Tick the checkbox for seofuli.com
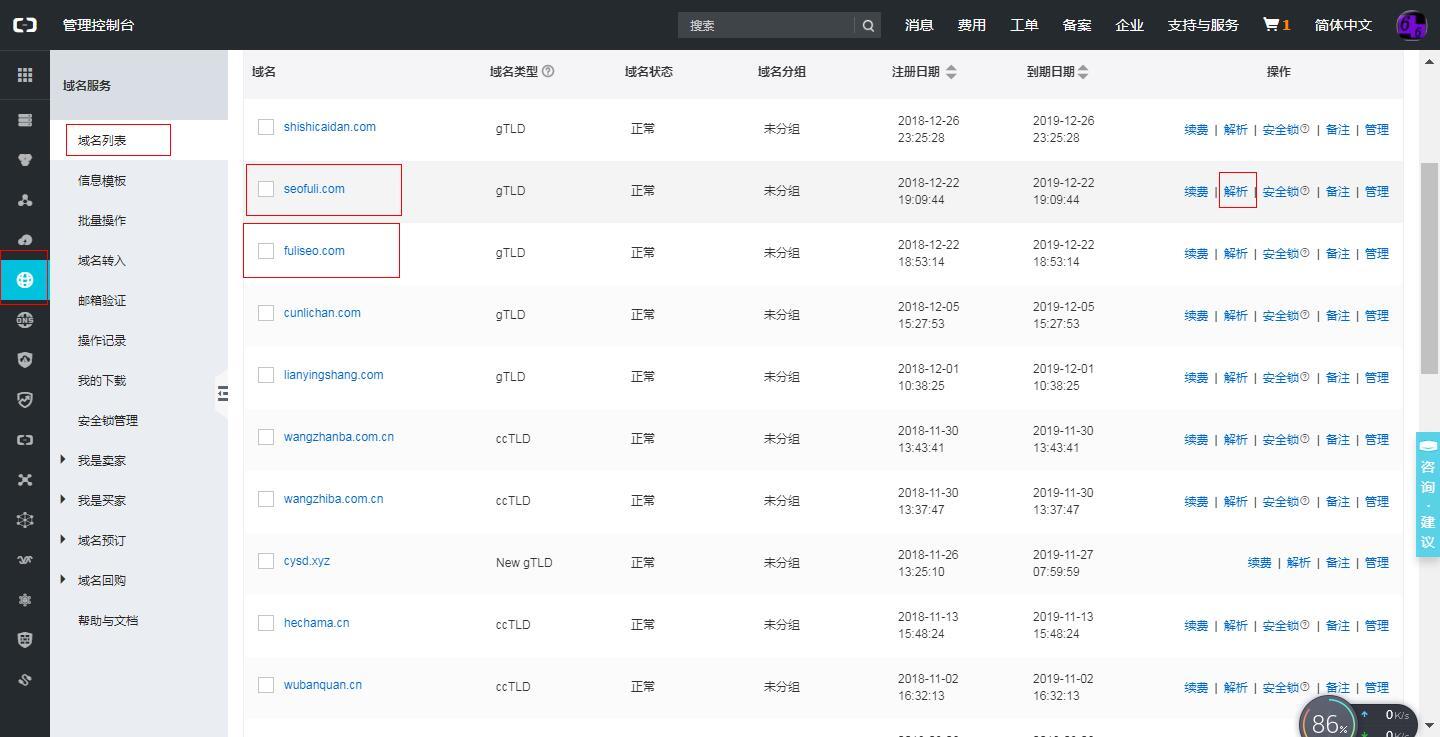Viewport: 1440px width, 737px height. coord(266,189)
